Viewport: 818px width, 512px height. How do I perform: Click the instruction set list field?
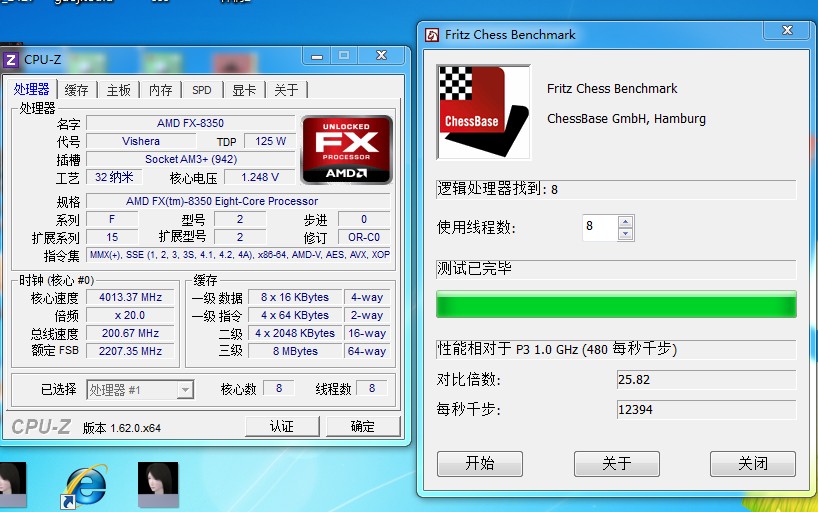[238, 255]
